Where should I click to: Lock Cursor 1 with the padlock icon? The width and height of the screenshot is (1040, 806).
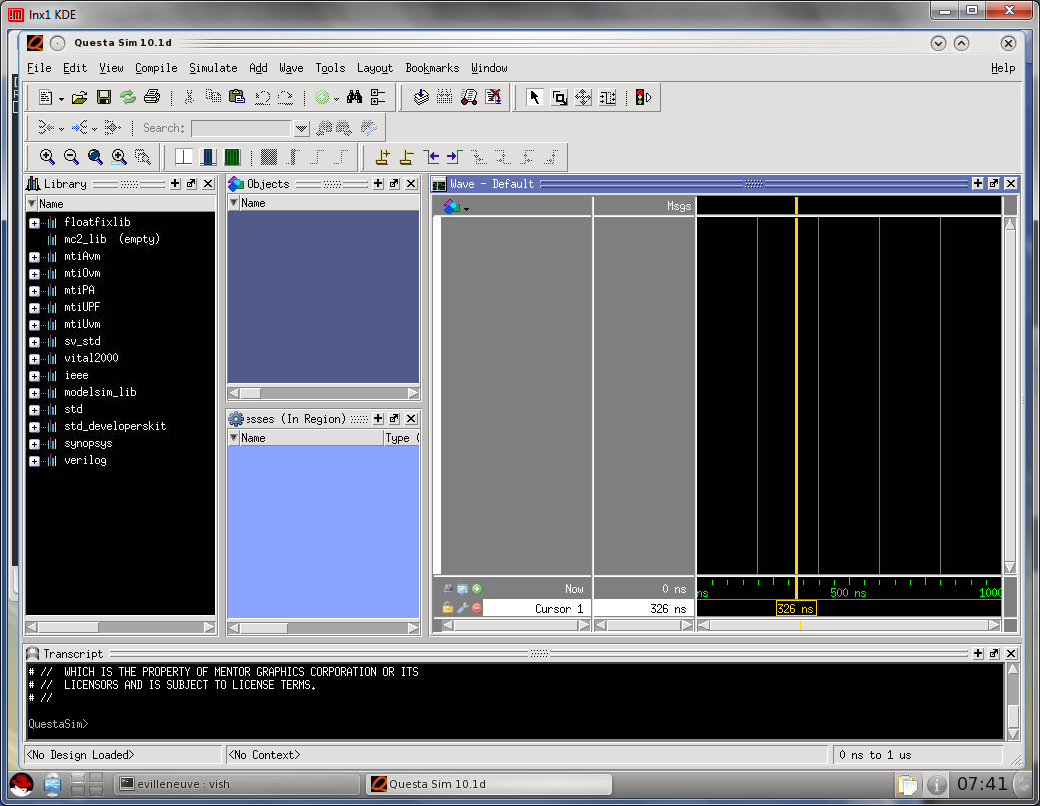[x=448, y=608]
